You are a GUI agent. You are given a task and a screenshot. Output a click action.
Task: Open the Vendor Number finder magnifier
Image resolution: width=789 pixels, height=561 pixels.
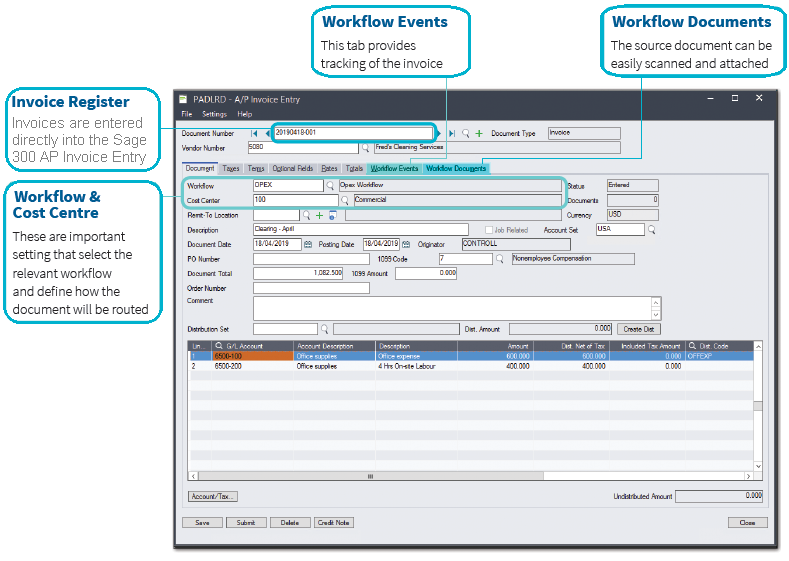366,148
